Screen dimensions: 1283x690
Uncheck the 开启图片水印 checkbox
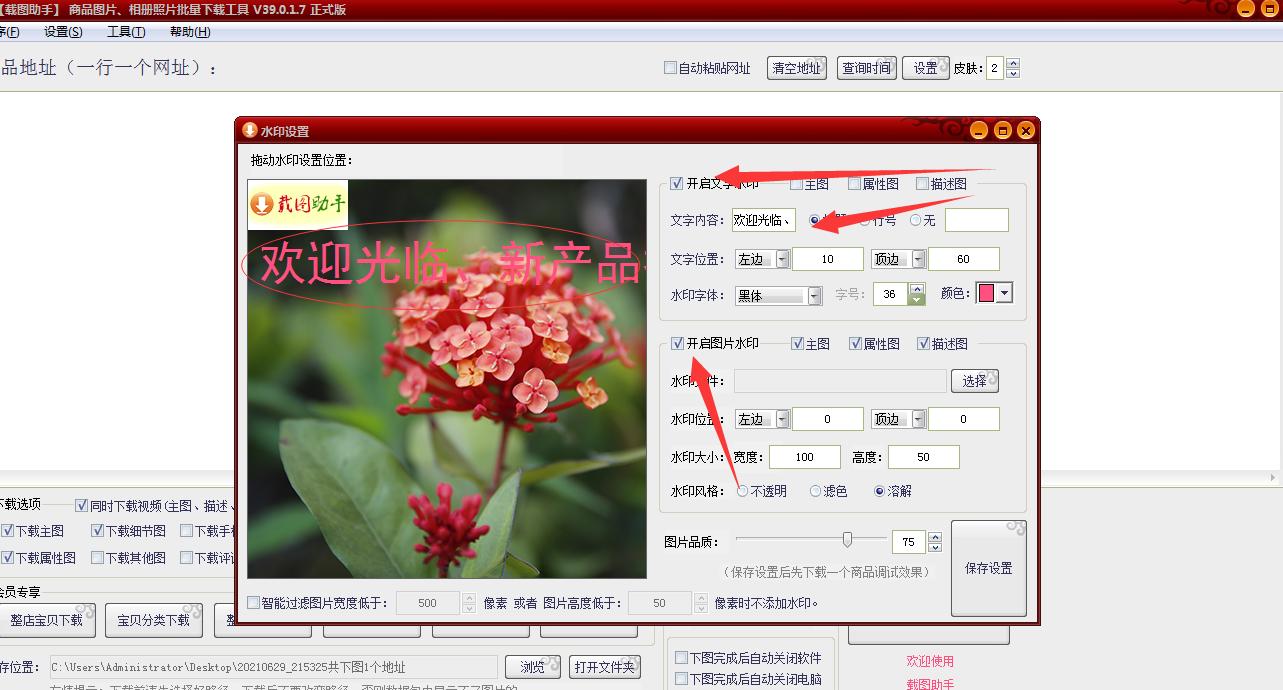point(677,343)
